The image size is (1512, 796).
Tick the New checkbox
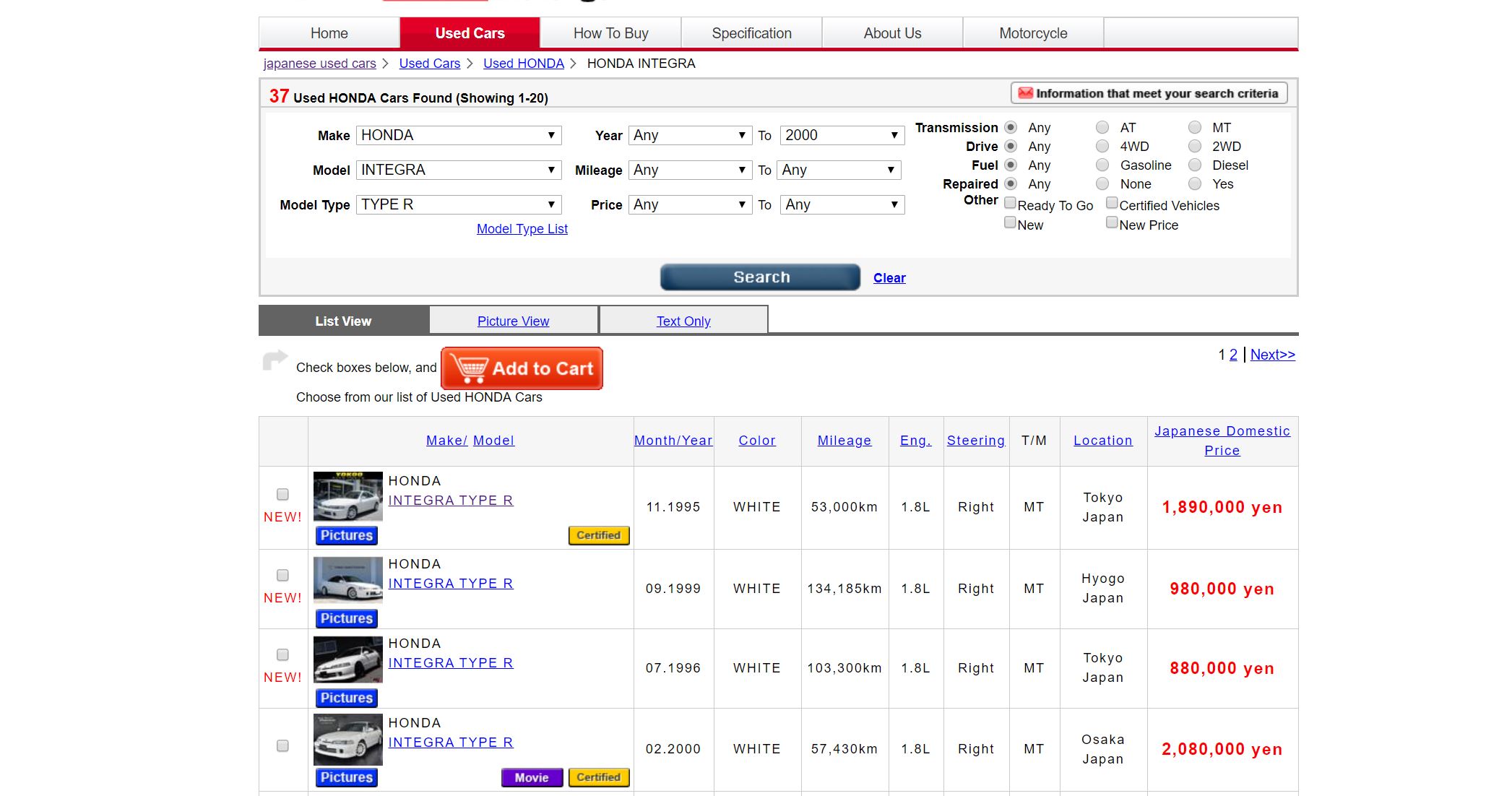tap(1010, 222)
